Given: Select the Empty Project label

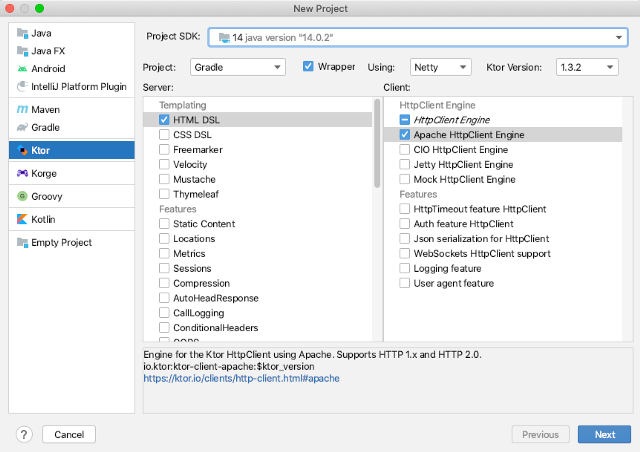Looking at the screenshot, I should [61, 243].
